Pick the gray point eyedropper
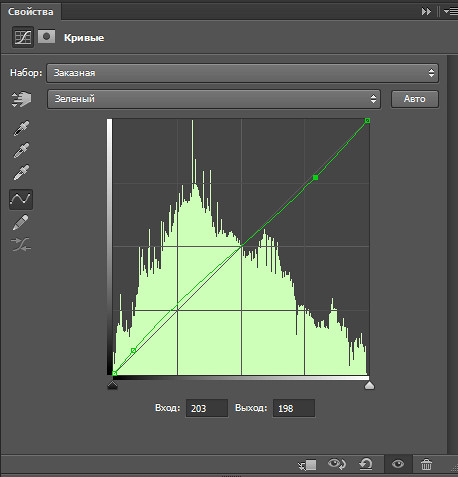 pyautogui.click(x=21, y=150)
